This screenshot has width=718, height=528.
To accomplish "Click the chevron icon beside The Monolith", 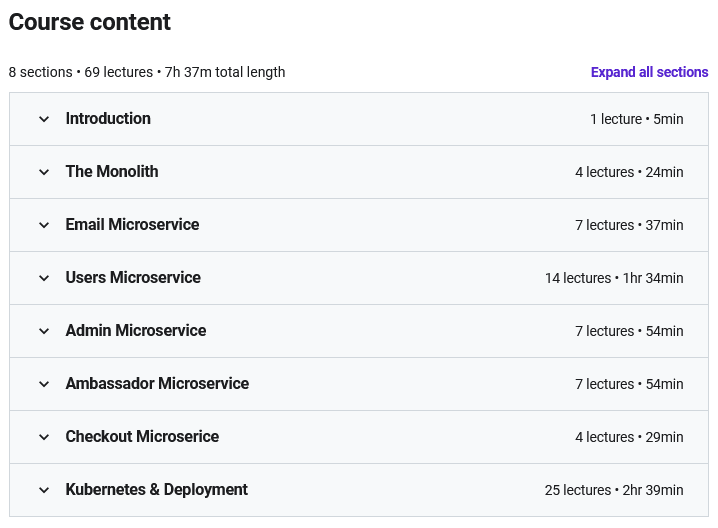I will click(44, 172).
